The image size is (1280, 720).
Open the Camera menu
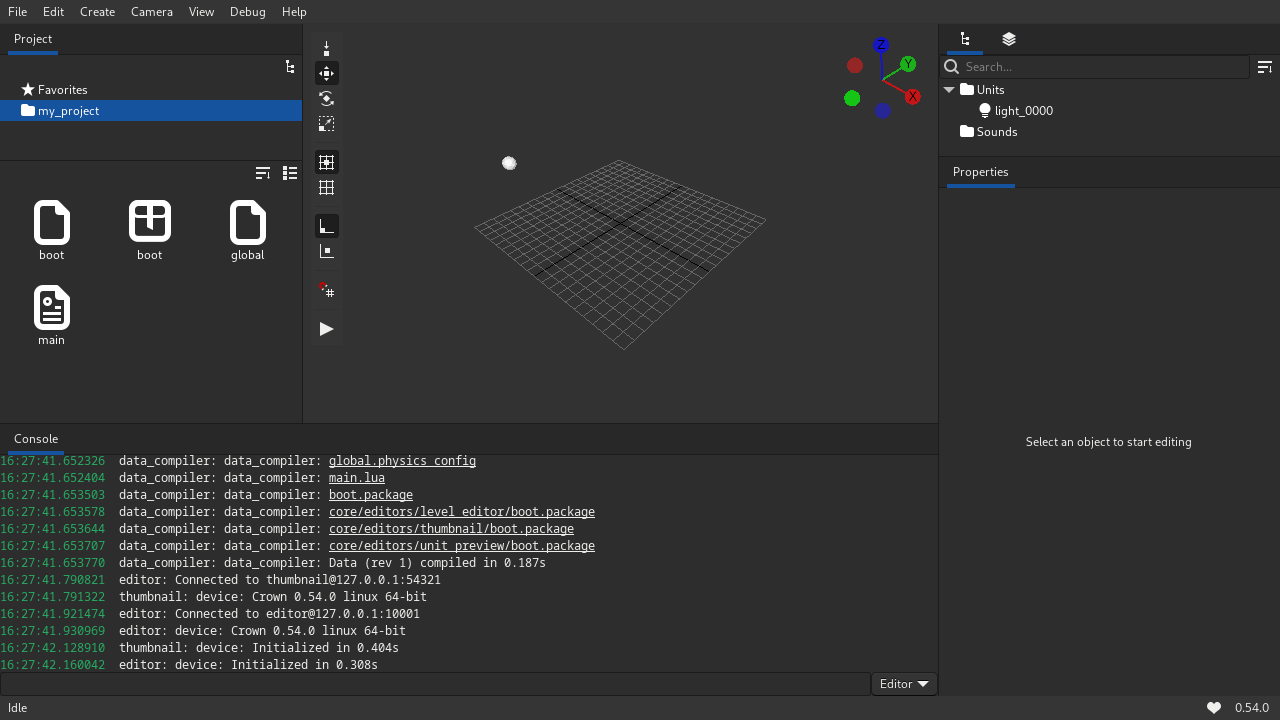pos(151,11)
